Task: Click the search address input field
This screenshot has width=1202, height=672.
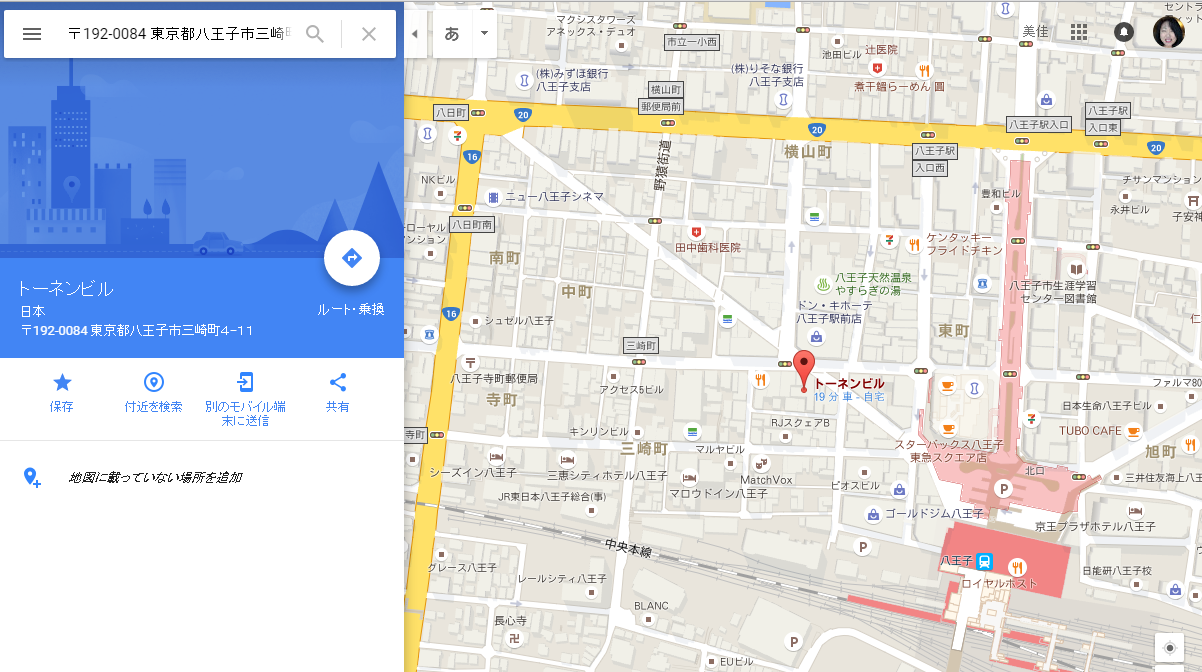Action: [180, 34]
